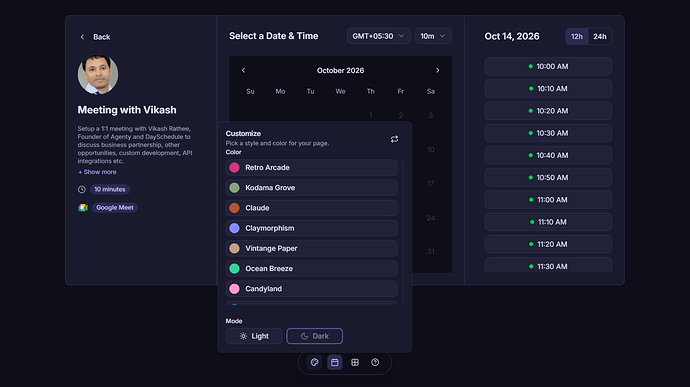The height and width of the screenshot is (387, 690).
Task: Click the October 2026 month label
Action: pos(340,70)
